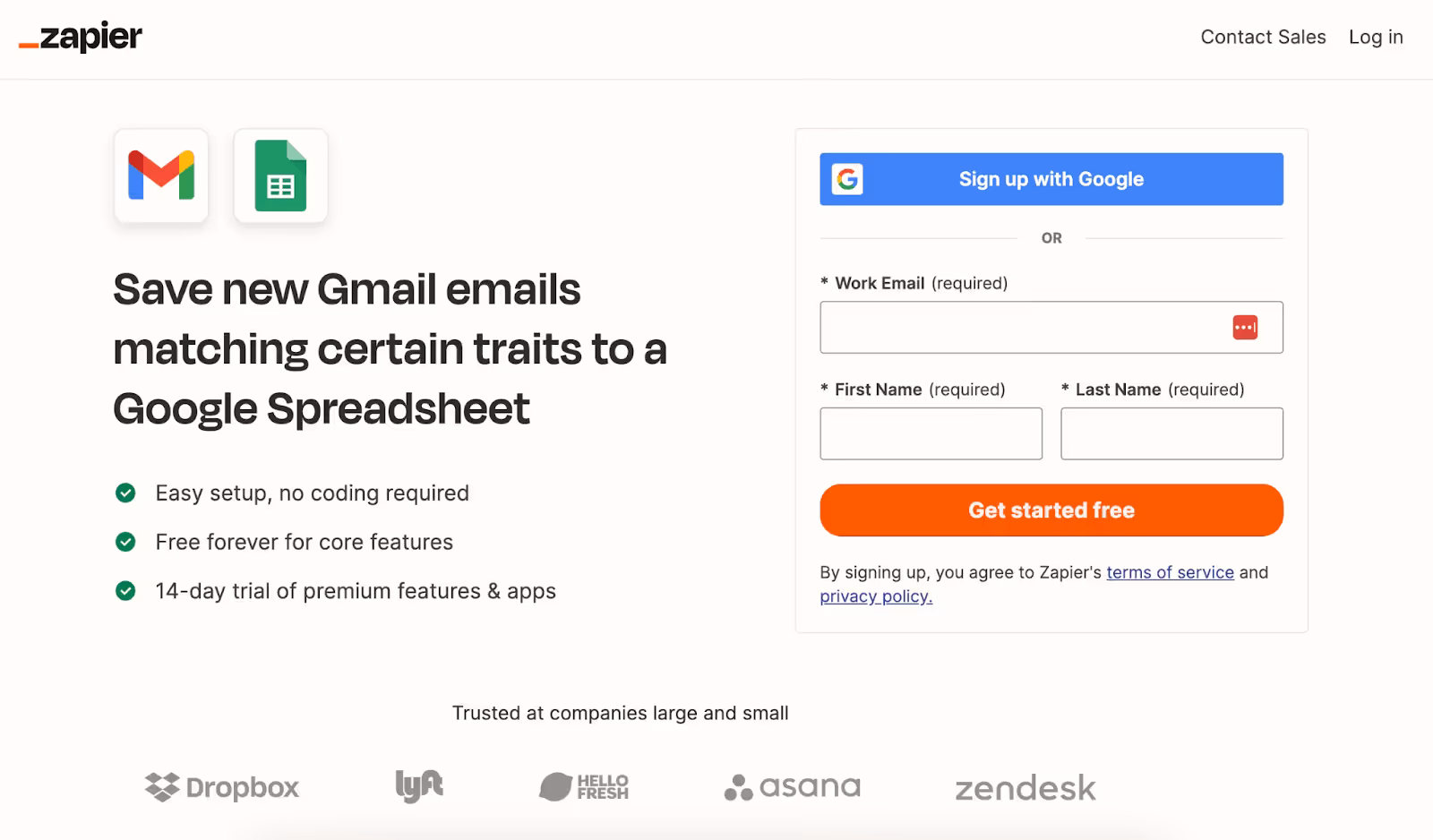
Task: Click the Dropbox logo
Action: click(x=222, y=787)
